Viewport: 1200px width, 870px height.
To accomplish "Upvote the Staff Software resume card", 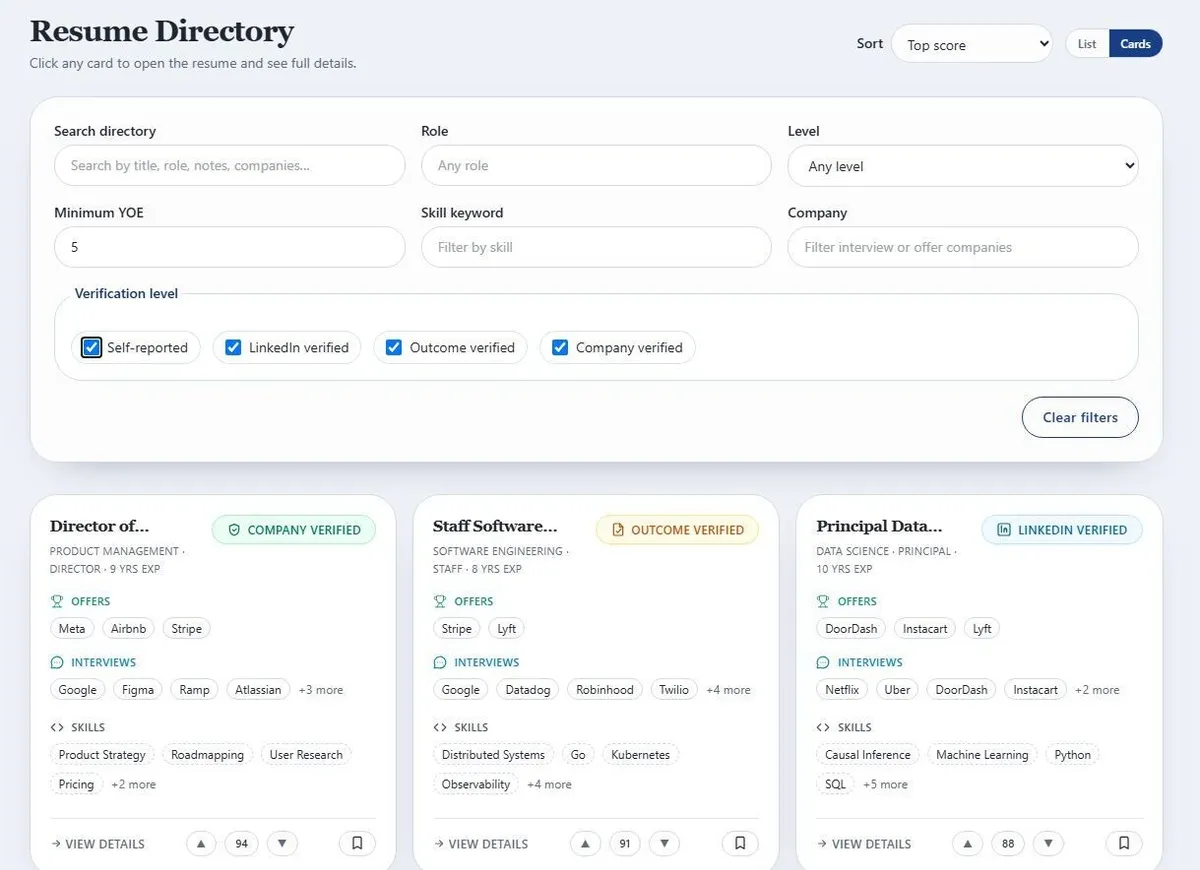I will 585,844.
